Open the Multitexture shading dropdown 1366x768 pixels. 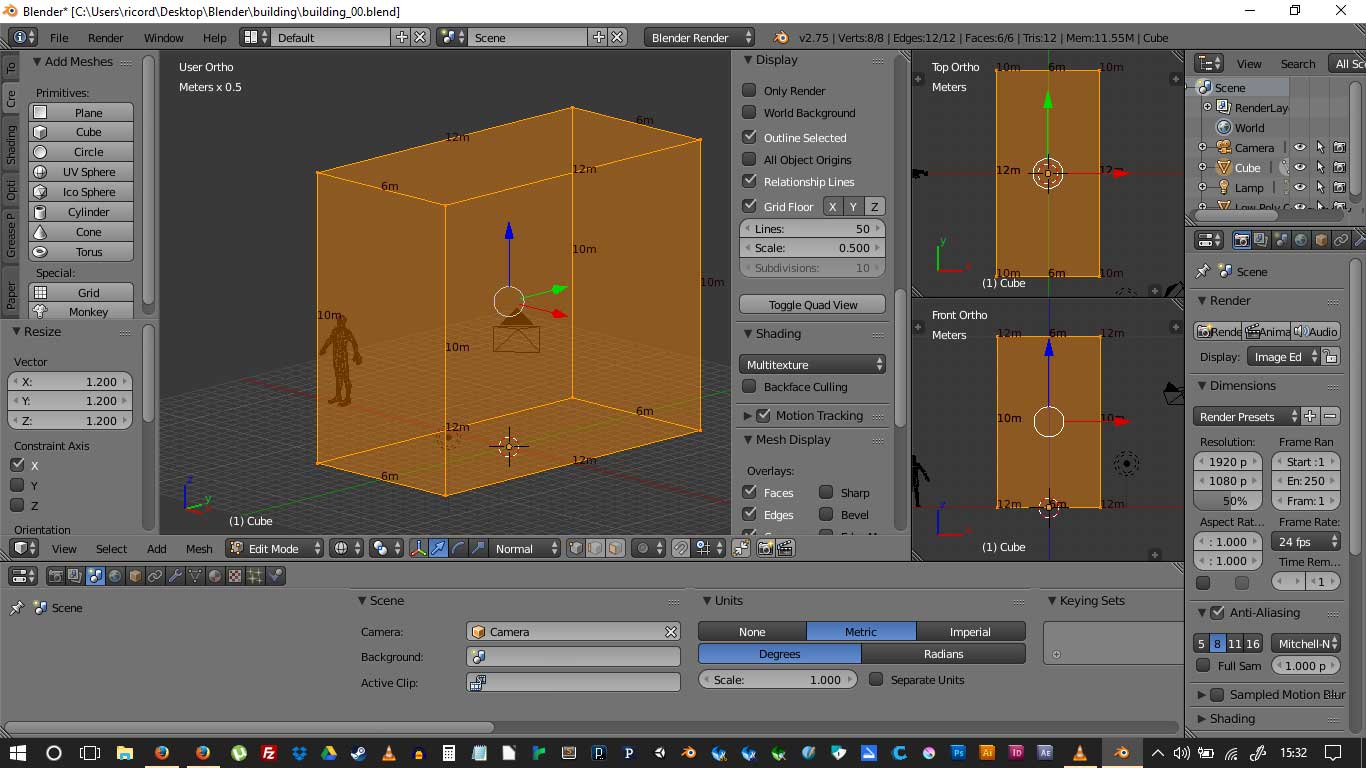[814, 365]
